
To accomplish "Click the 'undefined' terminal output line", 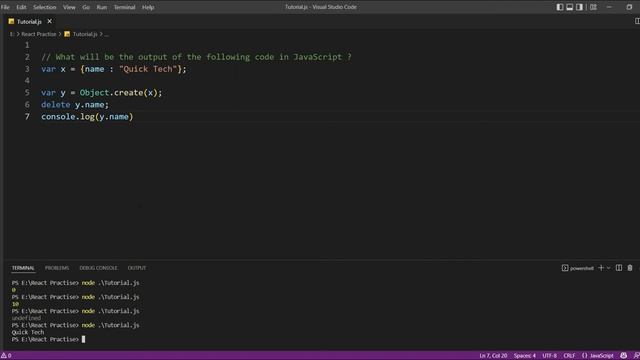I will pyautogui.click(x=26, y=318).
